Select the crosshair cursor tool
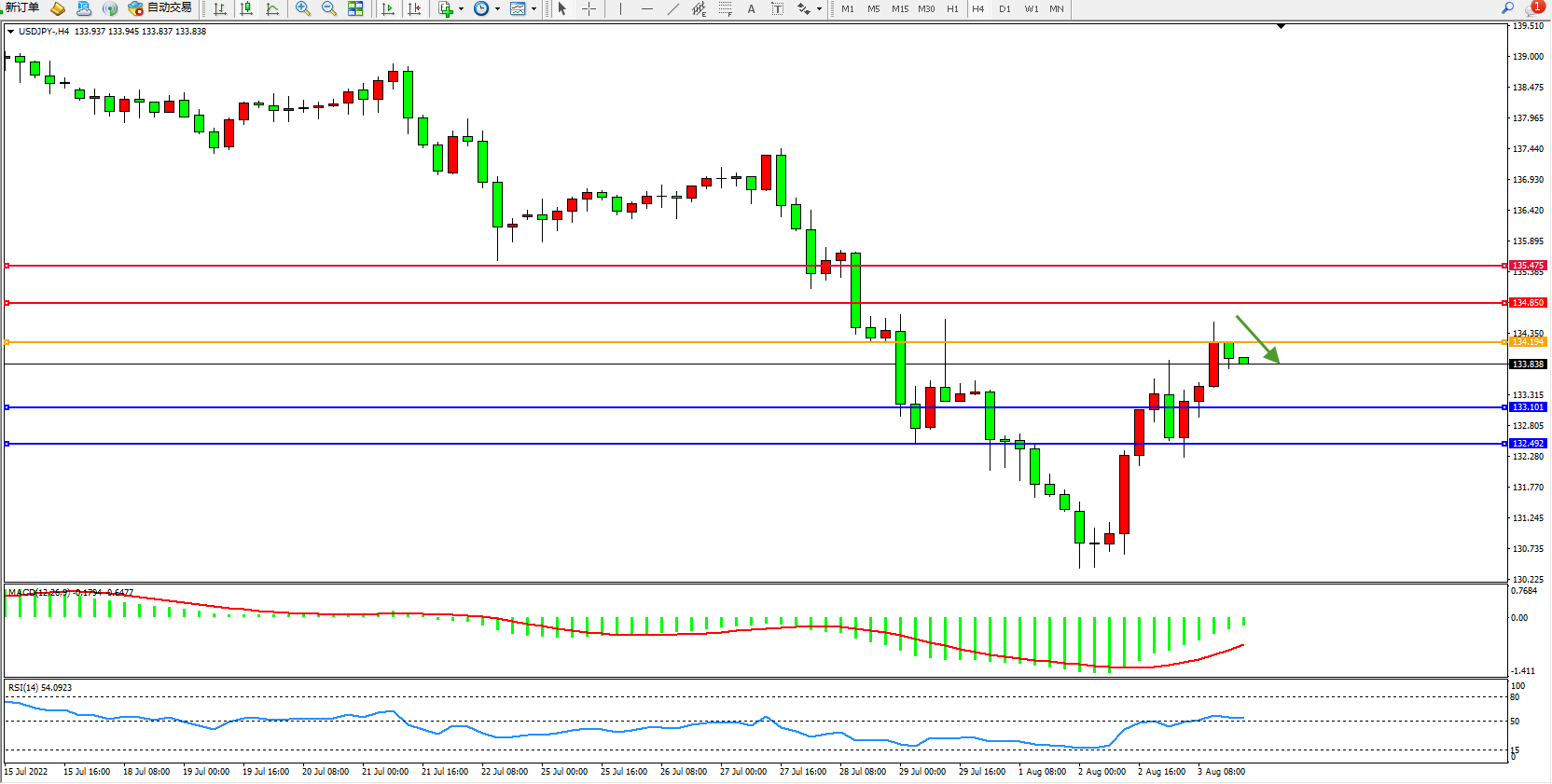The height and width of the screenshot is (784, 1552). [x=589, y=8]
